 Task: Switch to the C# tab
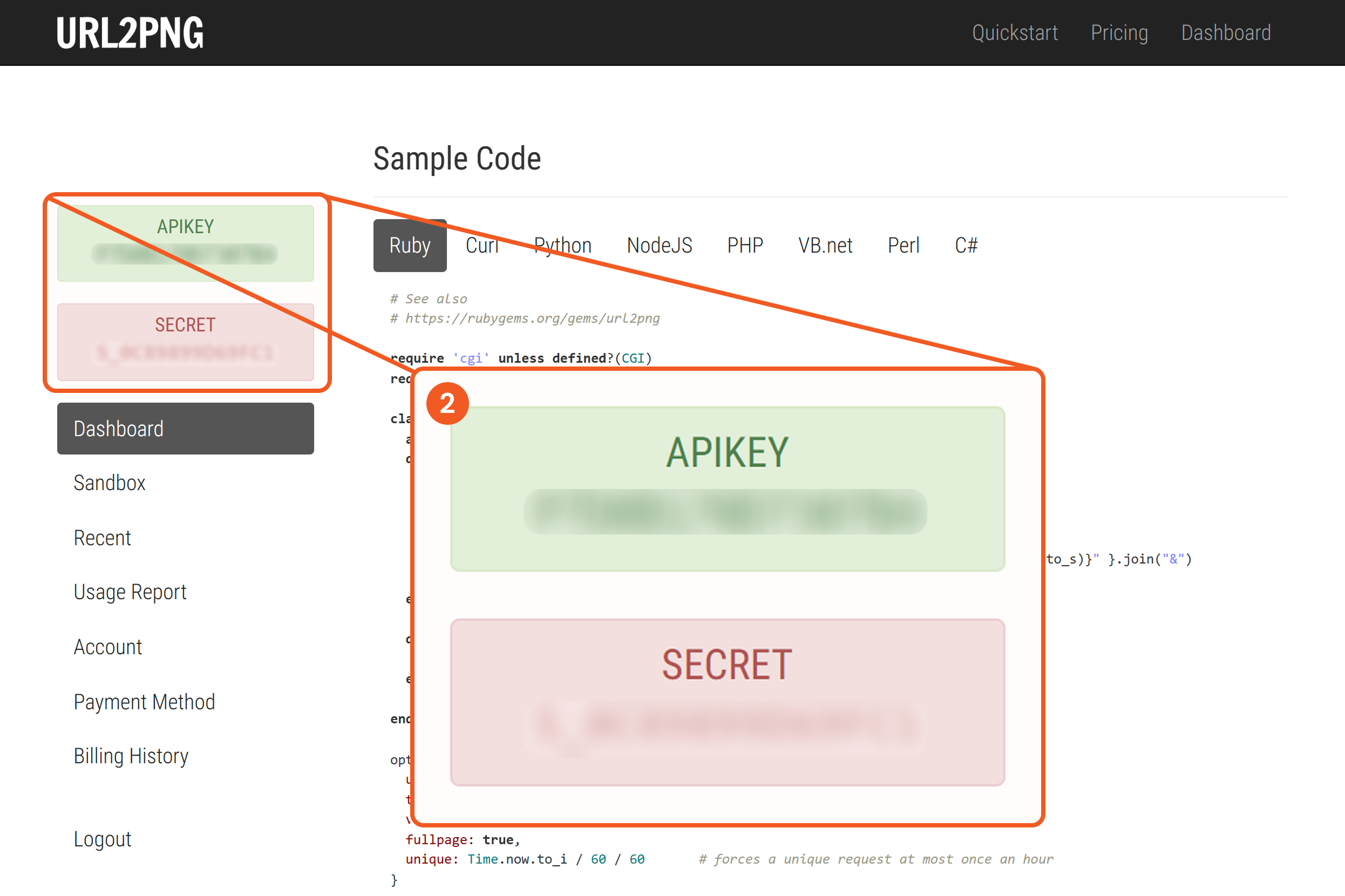click(966, 246)
